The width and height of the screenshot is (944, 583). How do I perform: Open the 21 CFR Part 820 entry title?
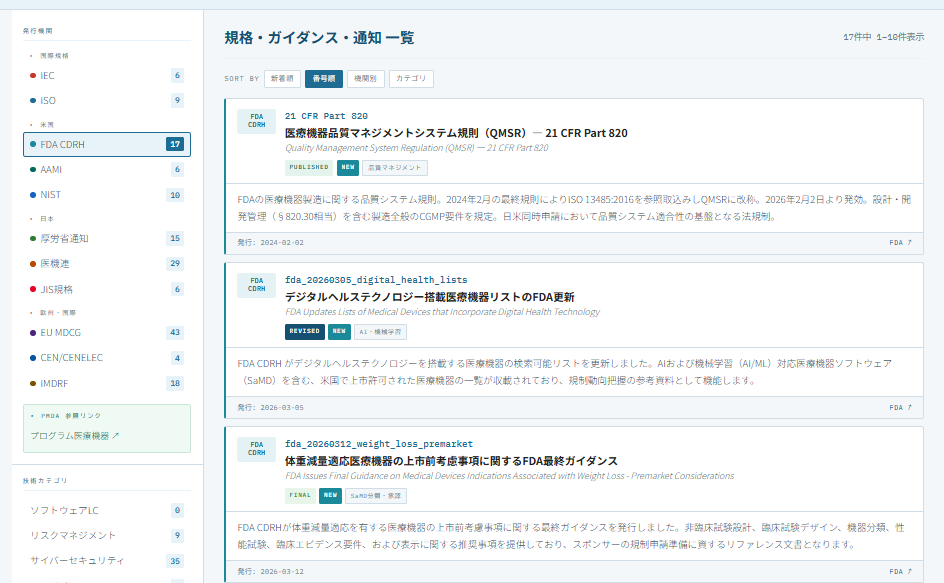[456, 133]
